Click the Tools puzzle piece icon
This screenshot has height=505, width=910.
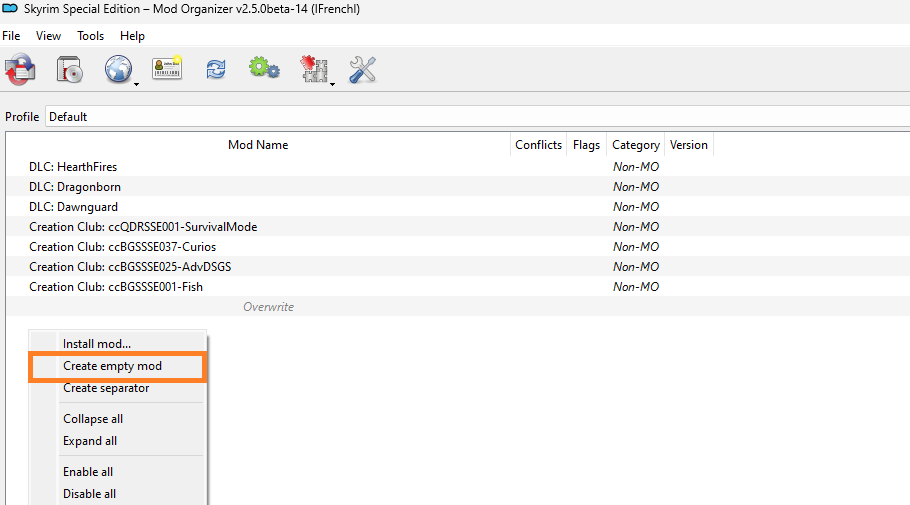(313, 69)
